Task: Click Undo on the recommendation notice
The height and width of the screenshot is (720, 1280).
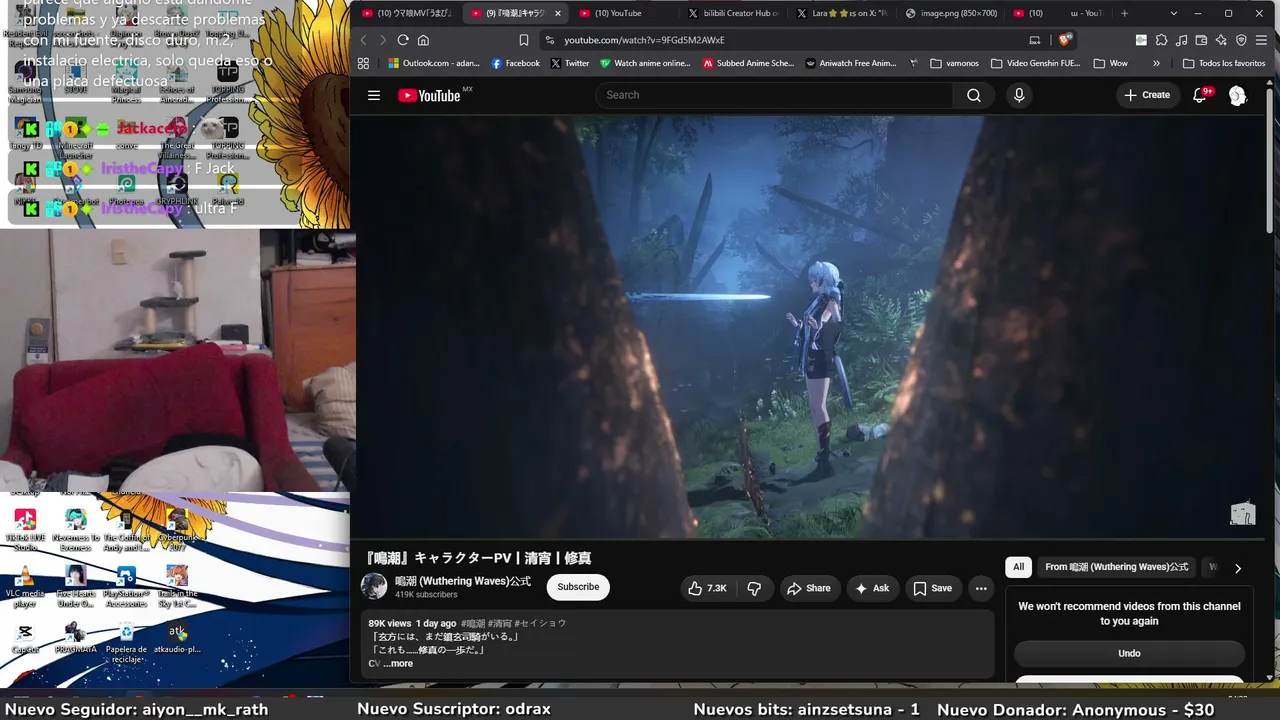Action: [1129, 653]
